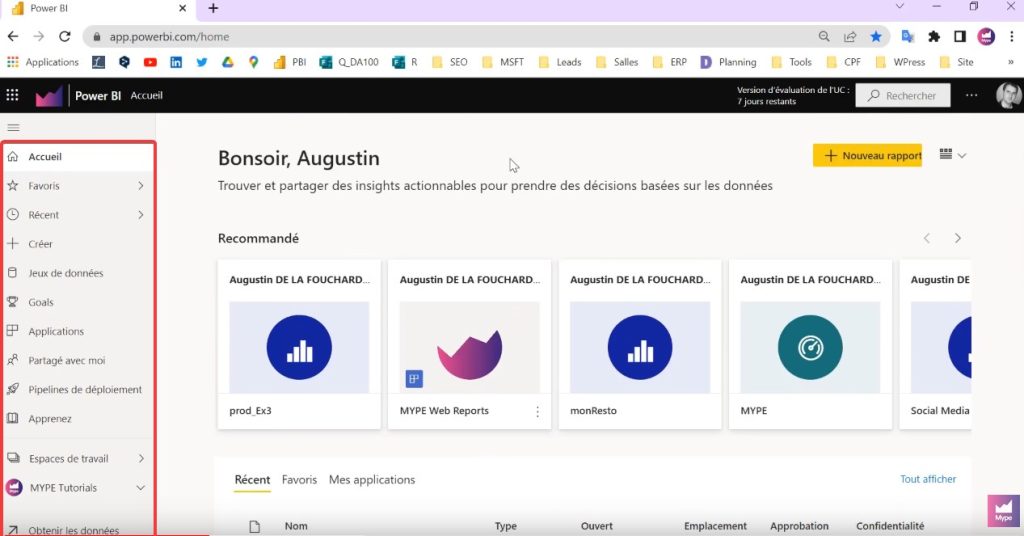This screenshot has height=536, width=1024.
Task: Open the prod_Ex3 recommended card
Action: [x=299, y=345]
